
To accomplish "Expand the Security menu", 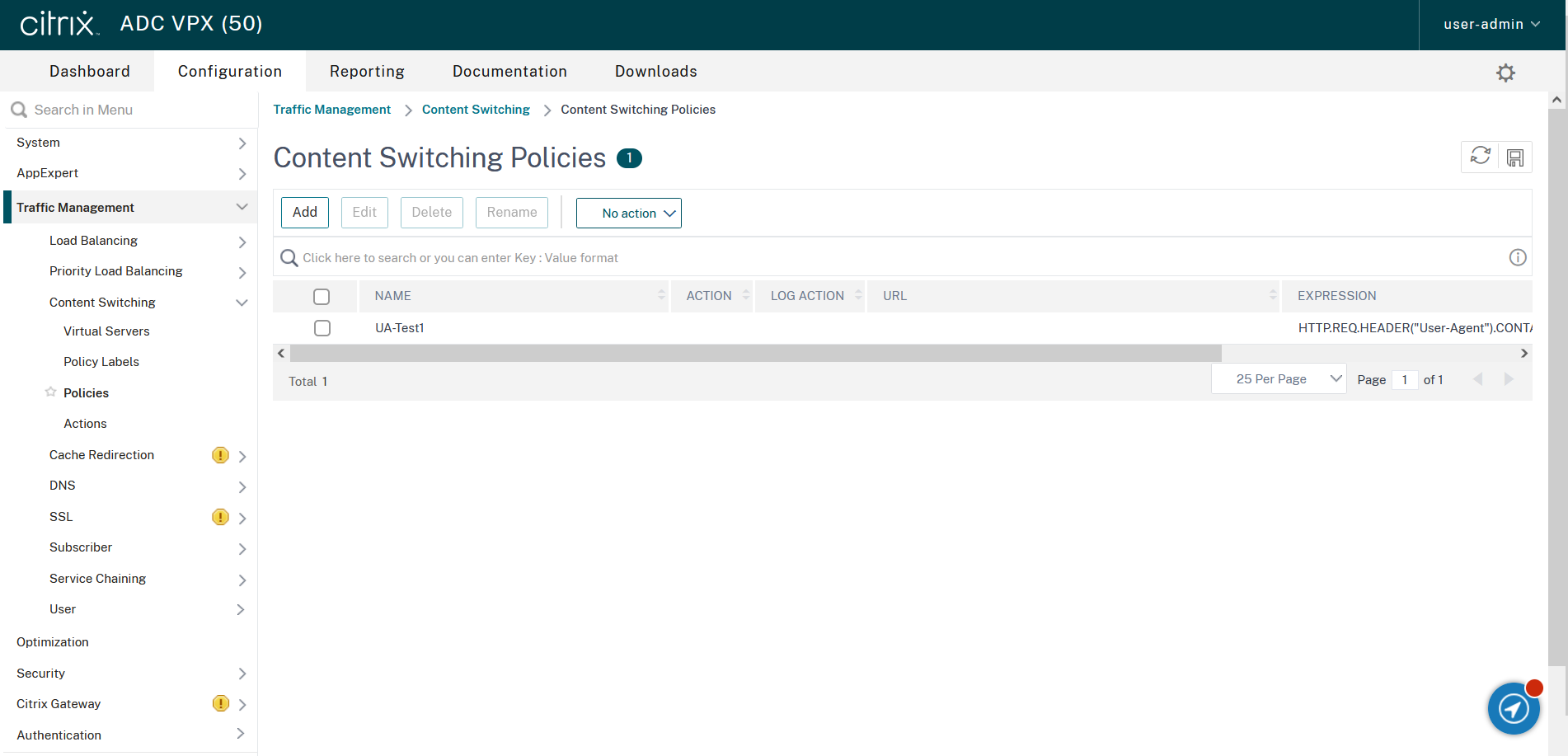I will (x=130, y=674).
